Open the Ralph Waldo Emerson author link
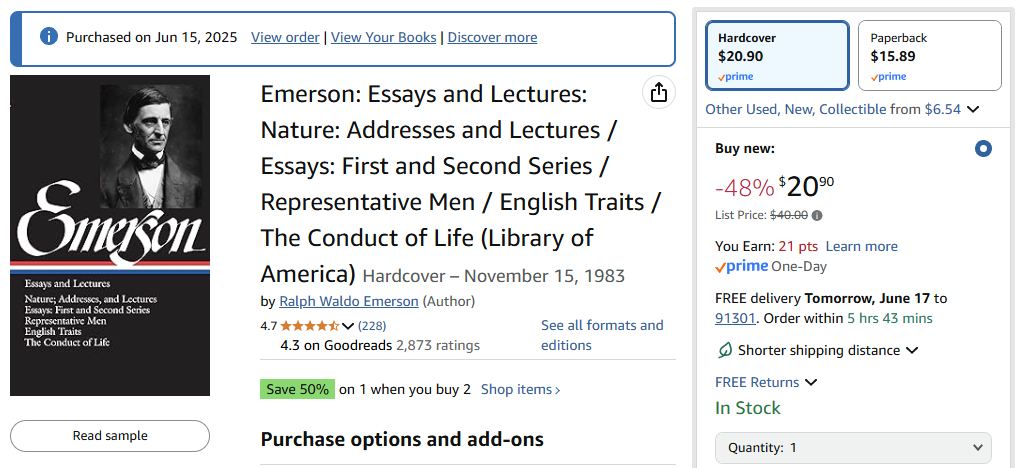 (348, 301)
